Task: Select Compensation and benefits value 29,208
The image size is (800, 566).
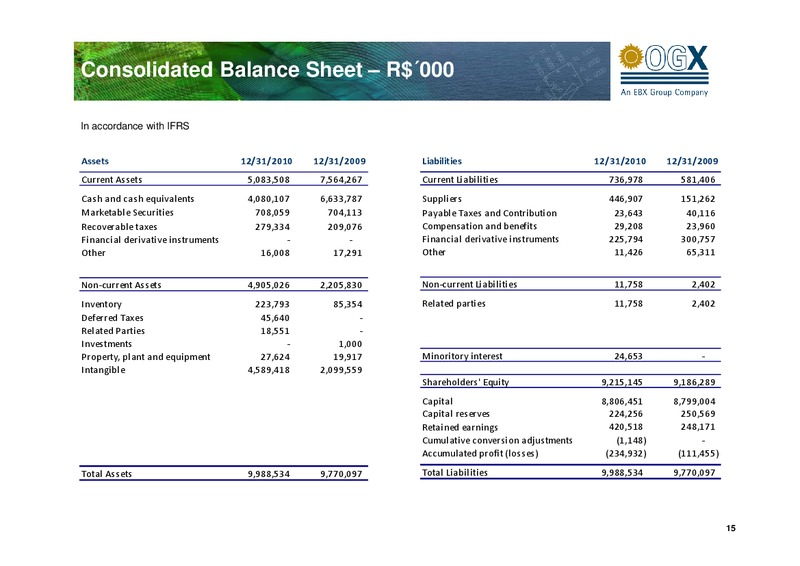Action: tap(628, 226)
